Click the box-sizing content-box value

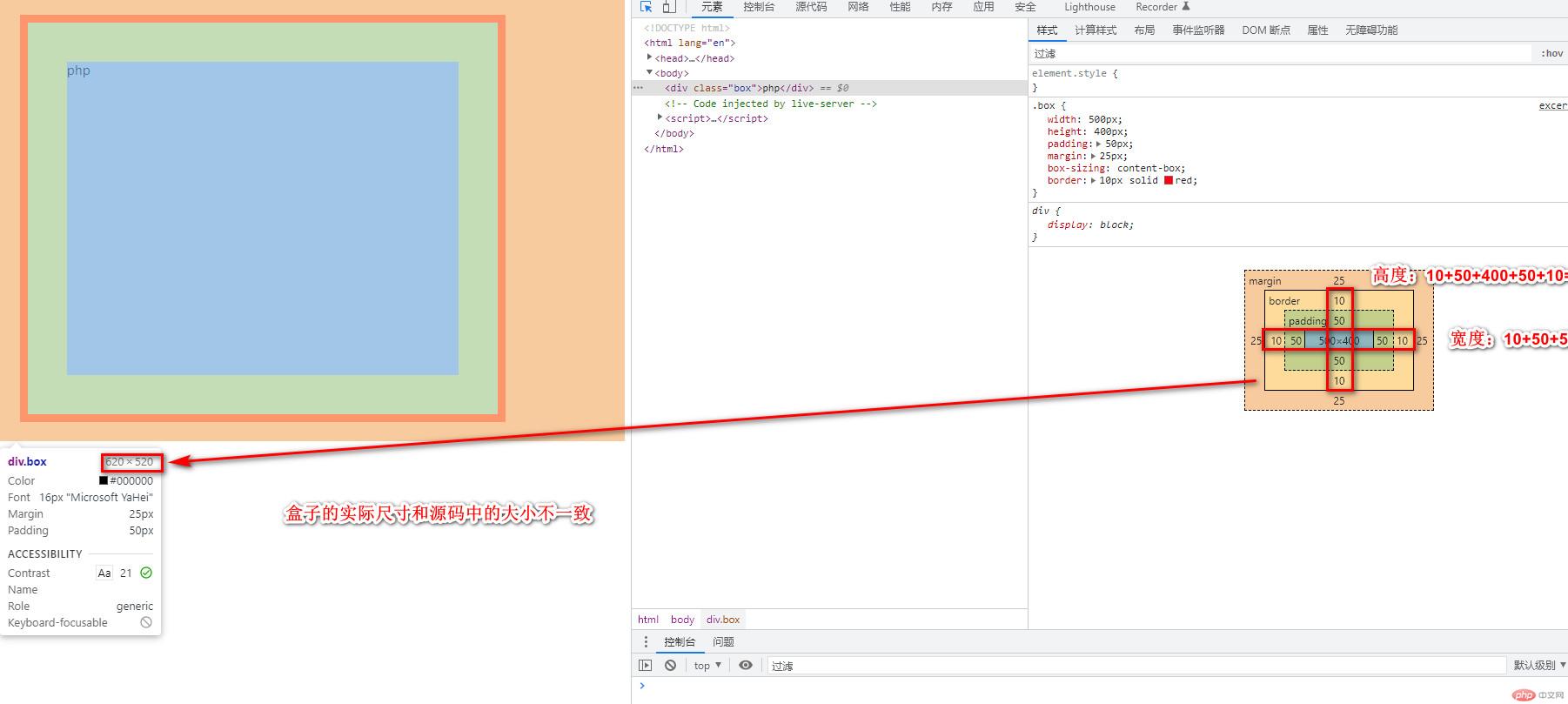pyautogui.click(x=1150, y=169)
